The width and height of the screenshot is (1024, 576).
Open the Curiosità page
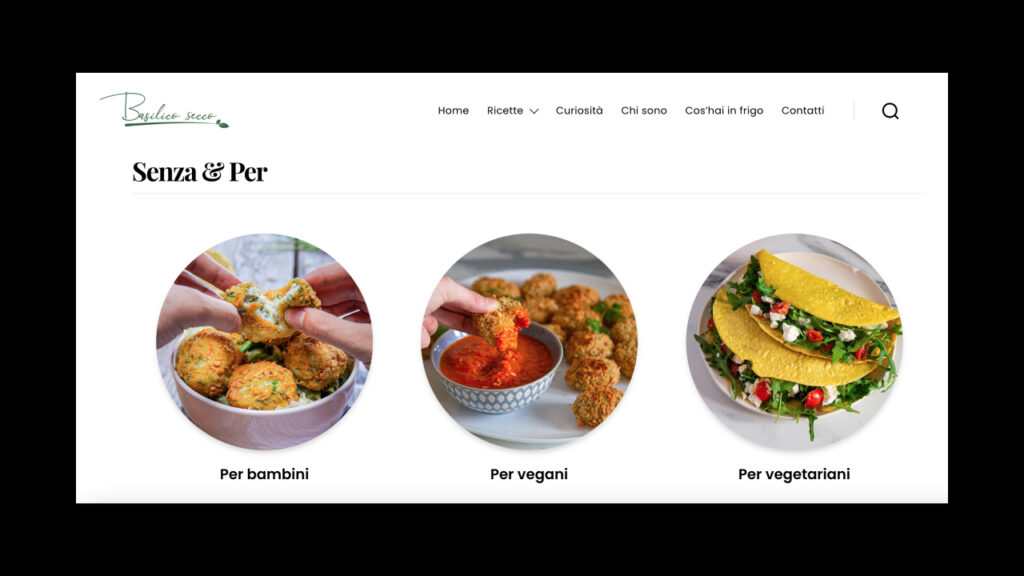[x=579, y=110]
